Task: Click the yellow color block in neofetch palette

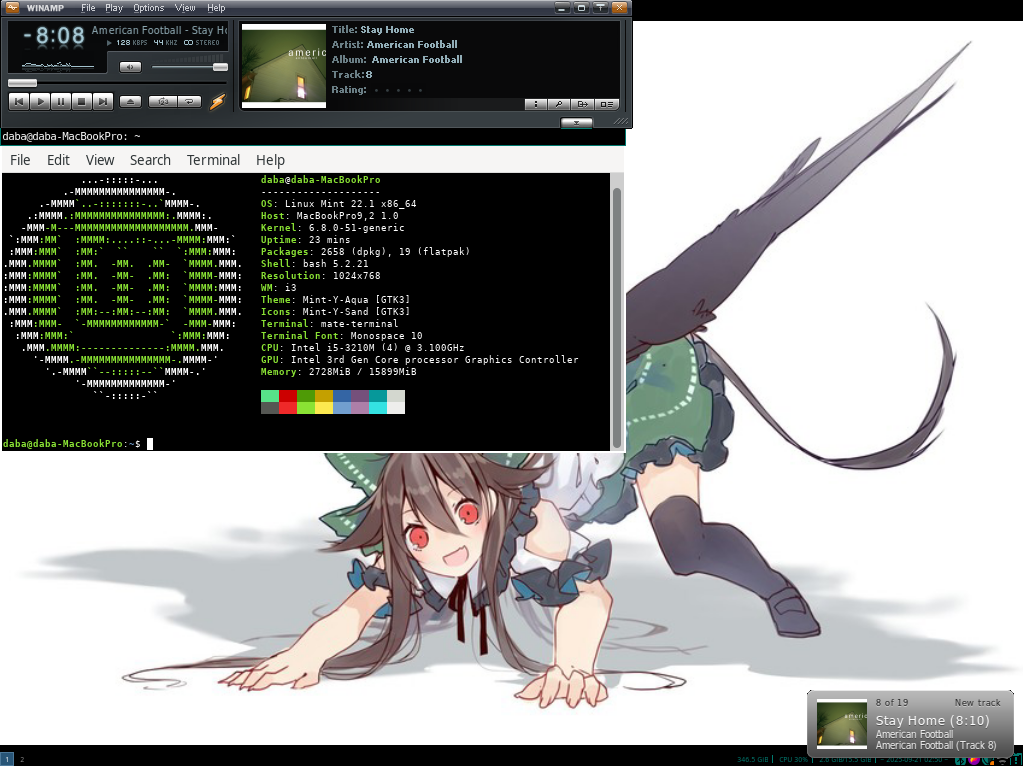Action: tap(324, 408)
